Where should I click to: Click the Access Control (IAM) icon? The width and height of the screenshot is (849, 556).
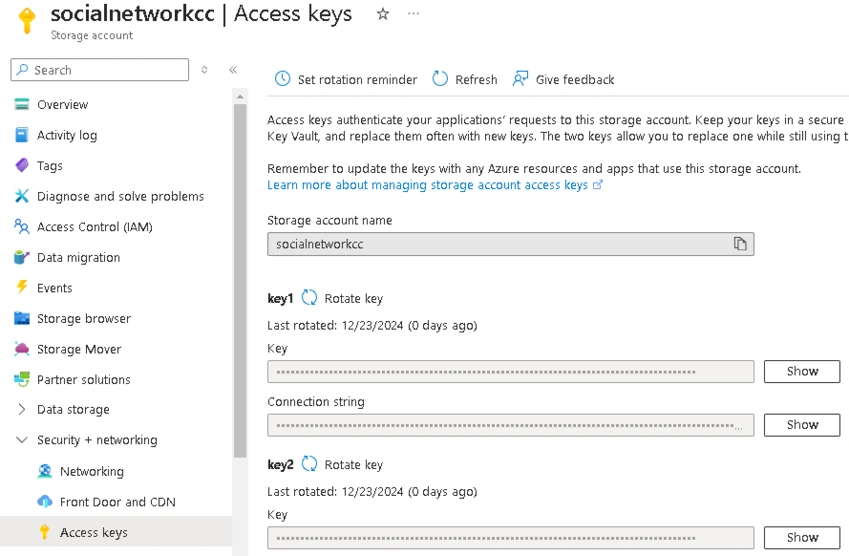click(x=22, y=226)
